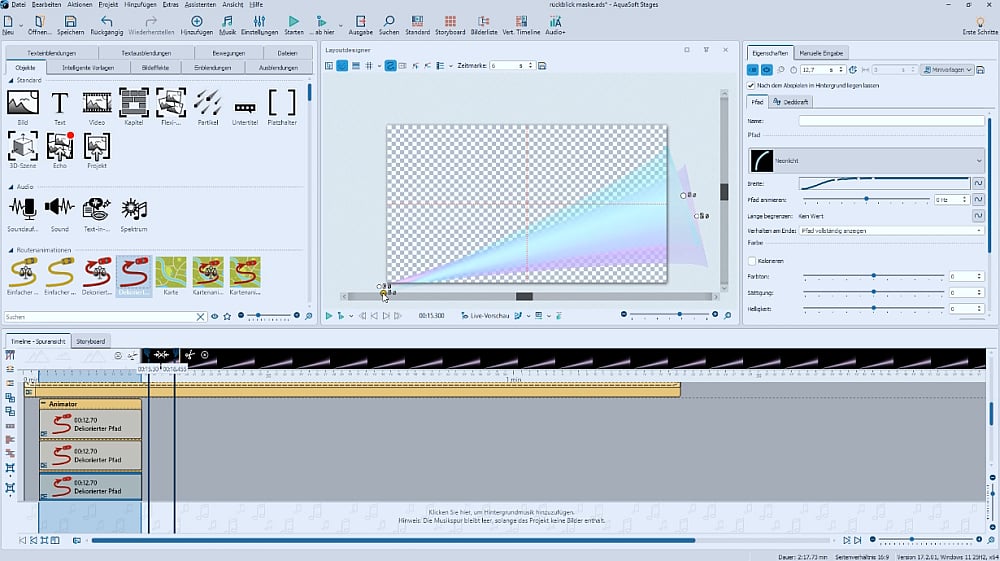Open the Ausgabe export tool

[360, 21]
